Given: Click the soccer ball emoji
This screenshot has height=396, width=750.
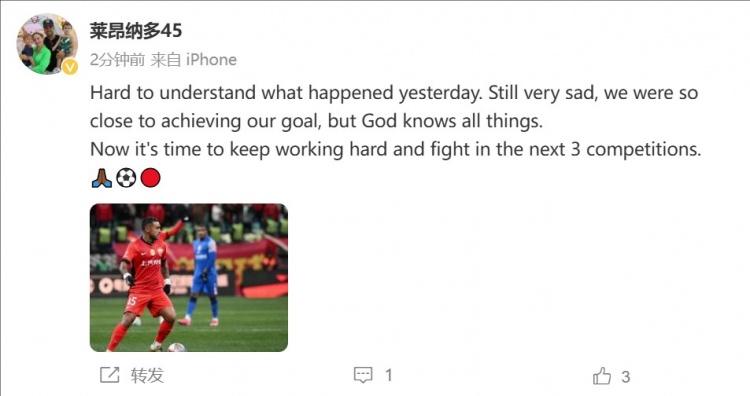Looking at the screenshot, I should pos(126,178).
